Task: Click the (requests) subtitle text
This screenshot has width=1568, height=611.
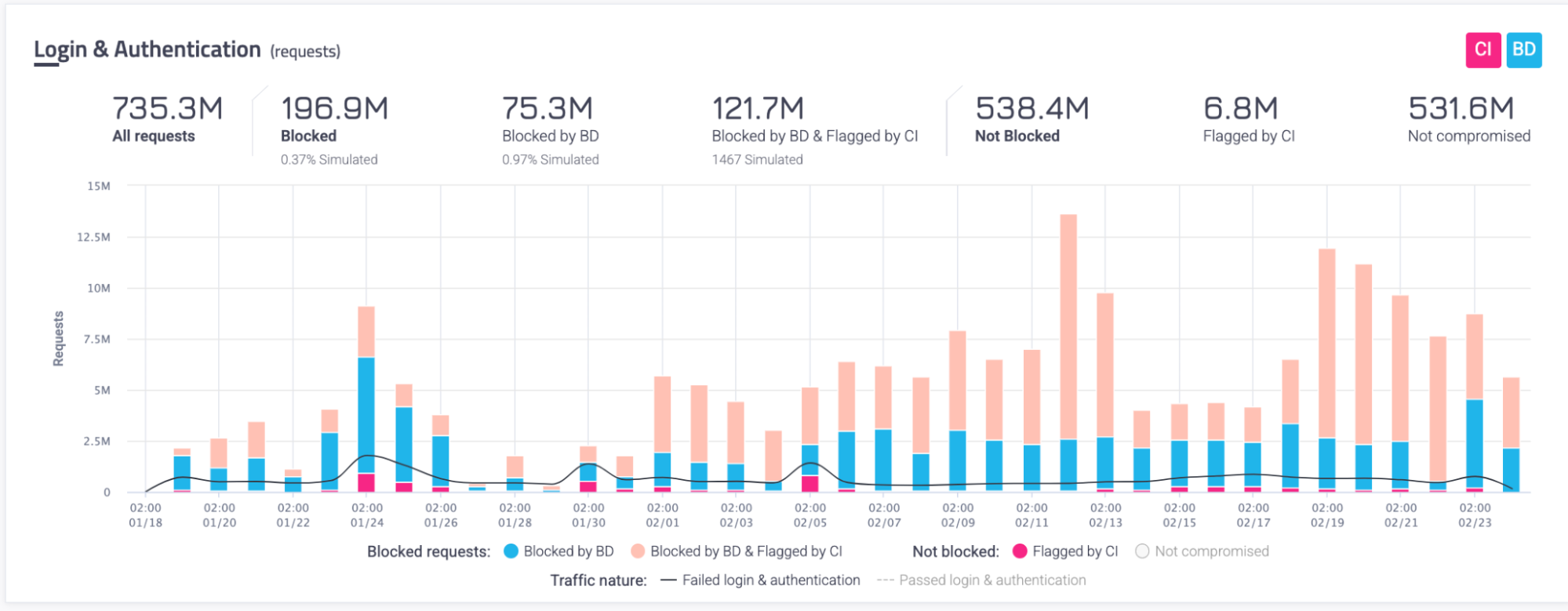Action: point(305,52)
